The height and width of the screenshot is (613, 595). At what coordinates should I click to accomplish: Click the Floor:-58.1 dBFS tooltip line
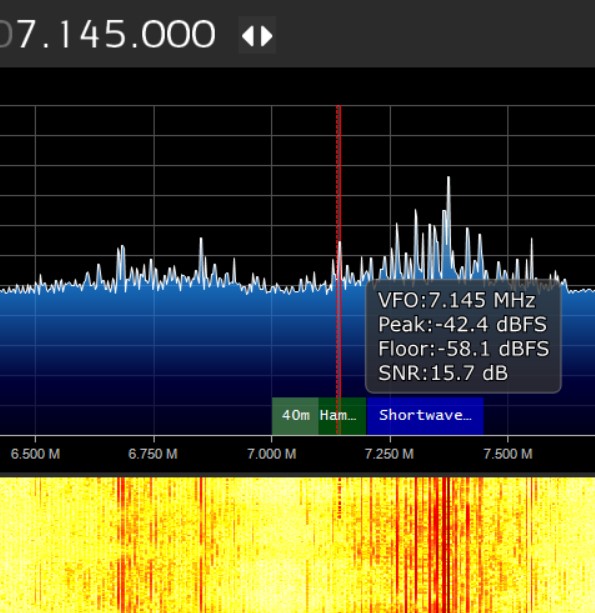464,349
